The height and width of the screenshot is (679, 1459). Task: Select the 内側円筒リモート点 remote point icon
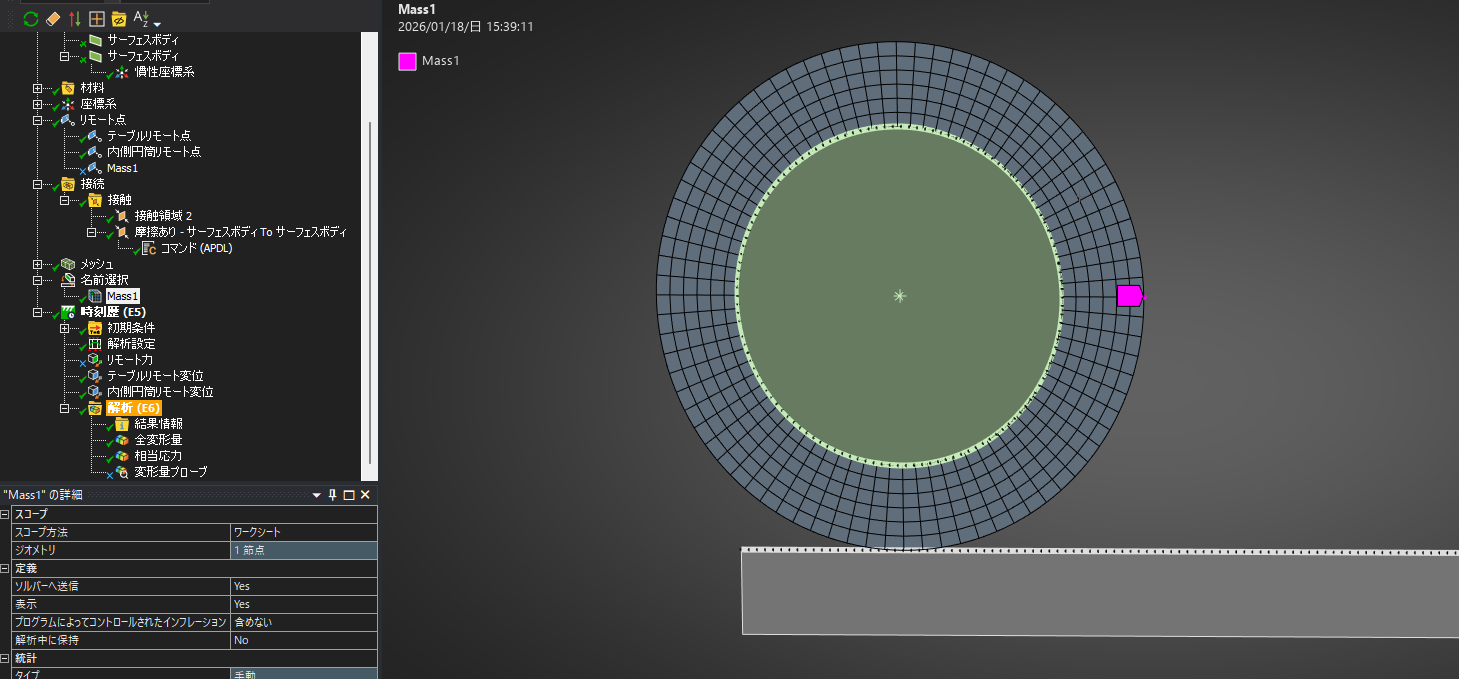95,152
